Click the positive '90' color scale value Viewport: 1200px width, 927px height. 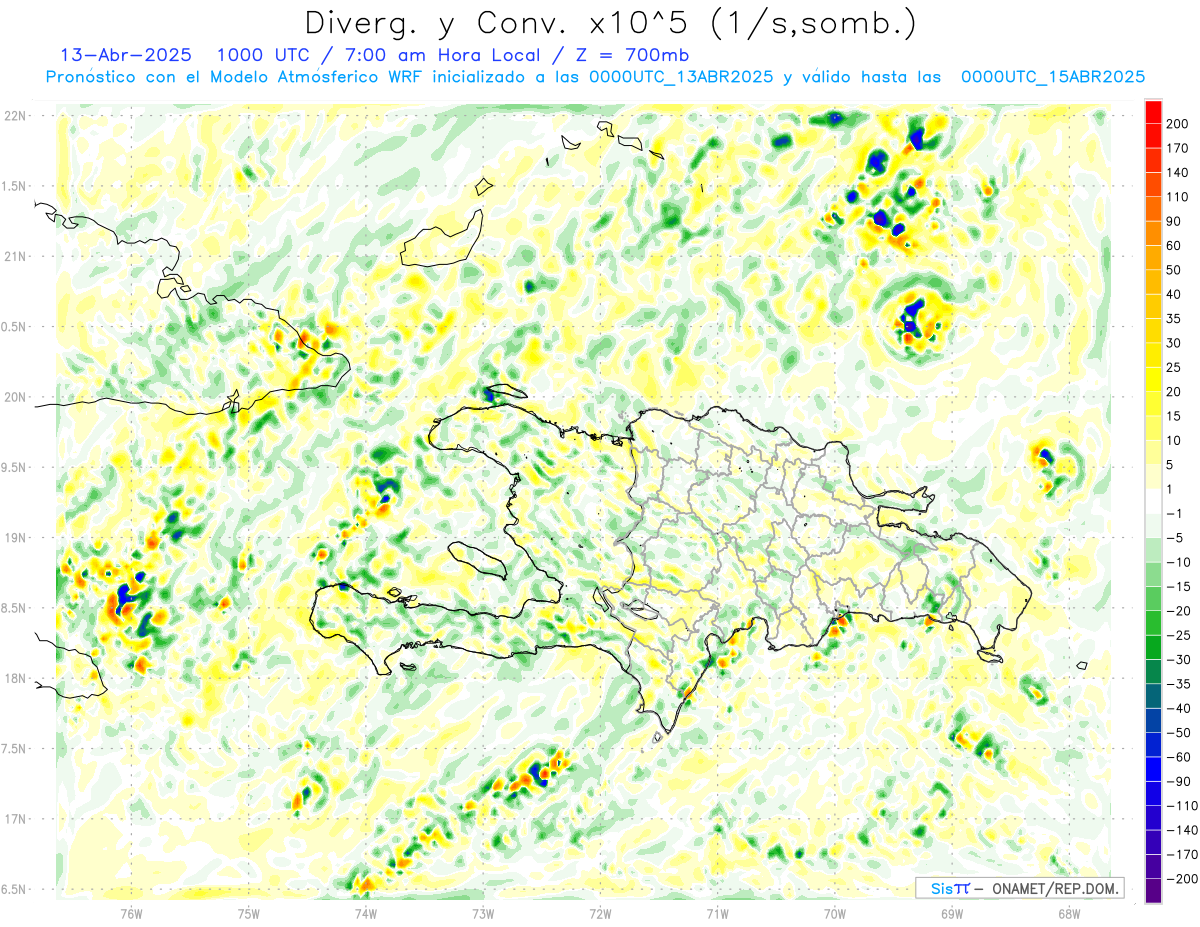click(1174, 221)
